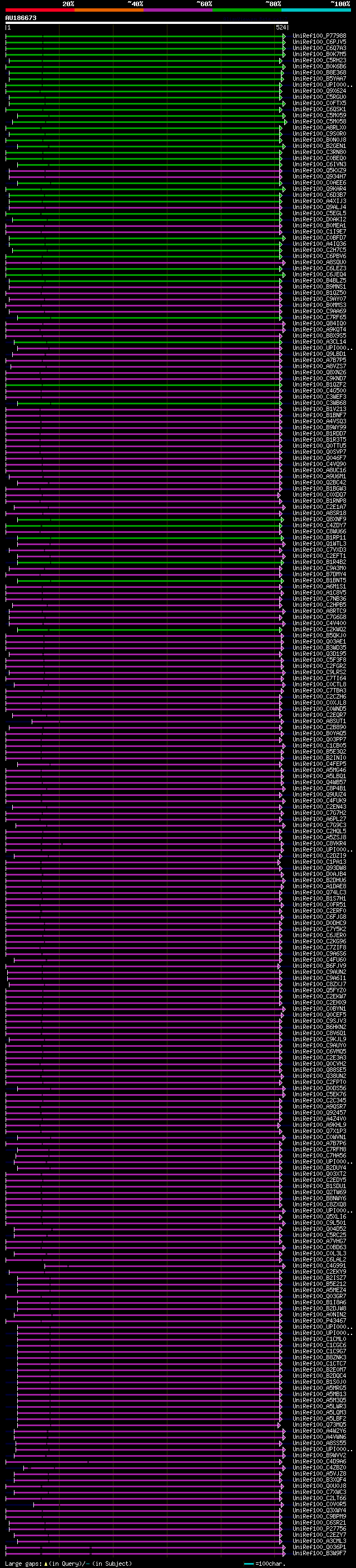
Task: Select hit label UniRef100_C0FTX5
Action: click(319, 103)
